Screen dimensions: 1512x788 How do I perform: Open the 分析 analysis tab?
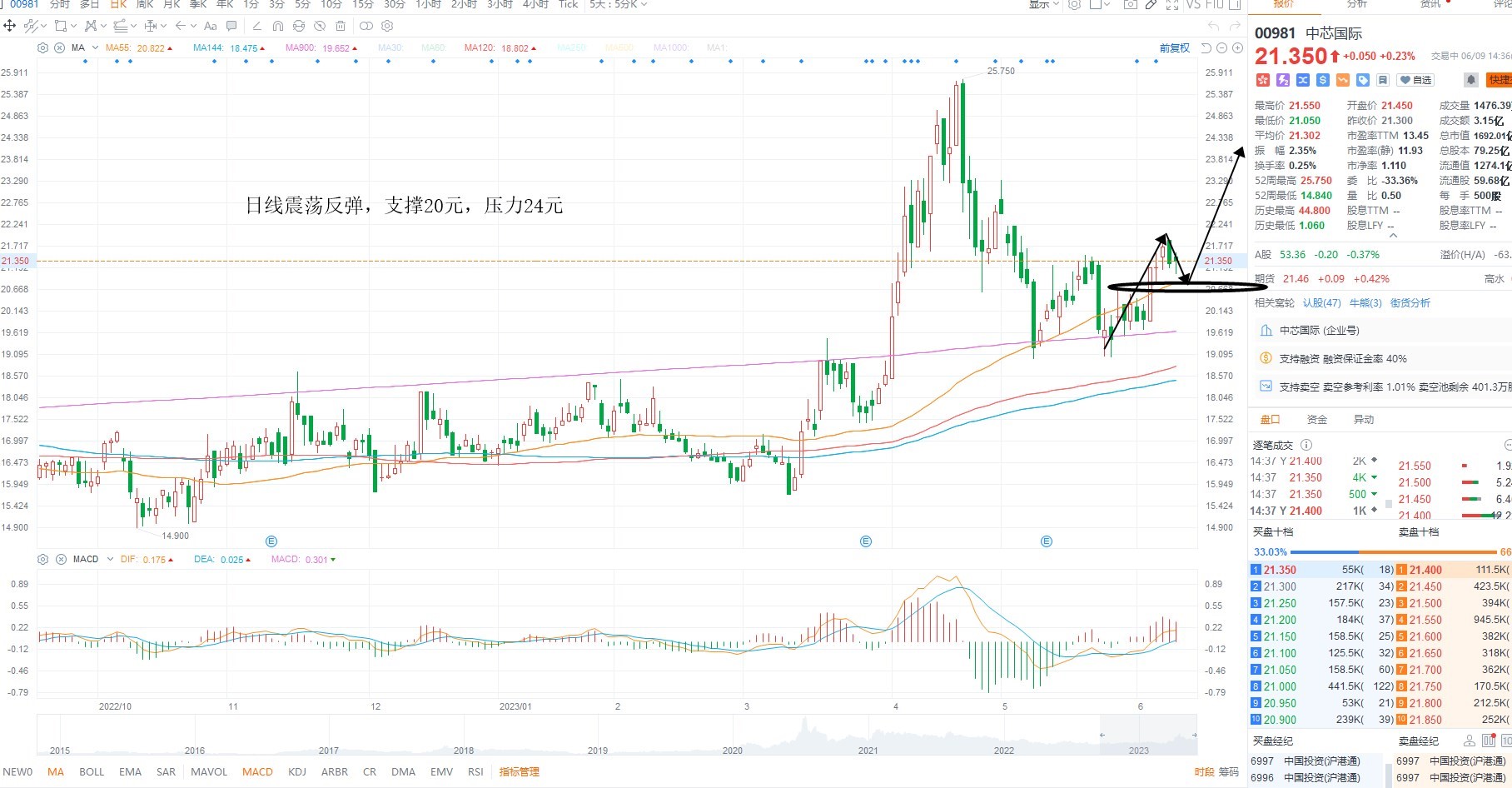1357,4
